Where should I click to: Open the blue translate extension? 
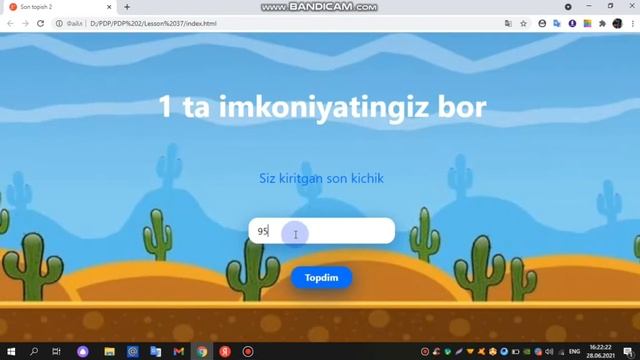[557, 24]
